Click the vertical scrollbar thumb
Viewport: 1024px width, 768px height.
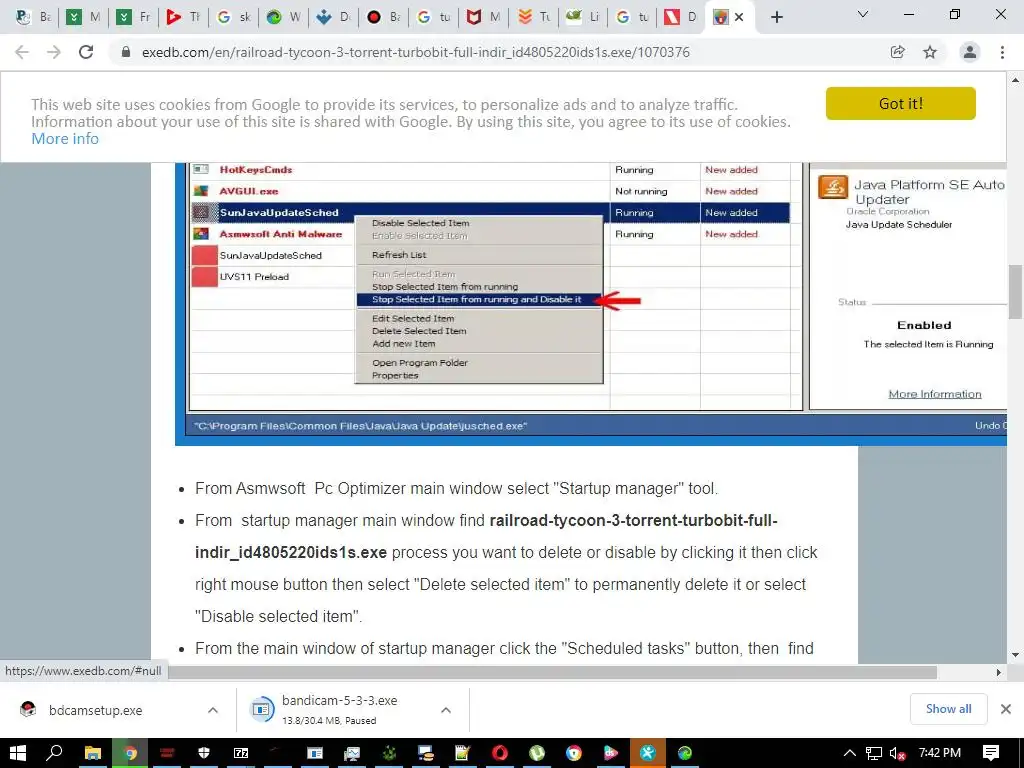pyautogui.click(x=1015, y=291)
